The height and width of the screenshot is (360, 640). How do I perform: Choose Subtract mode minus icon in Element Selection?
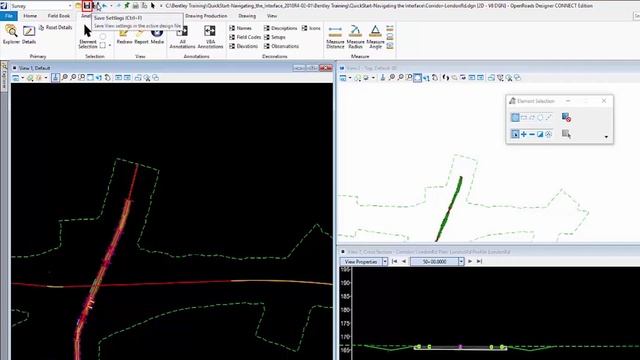532,134
